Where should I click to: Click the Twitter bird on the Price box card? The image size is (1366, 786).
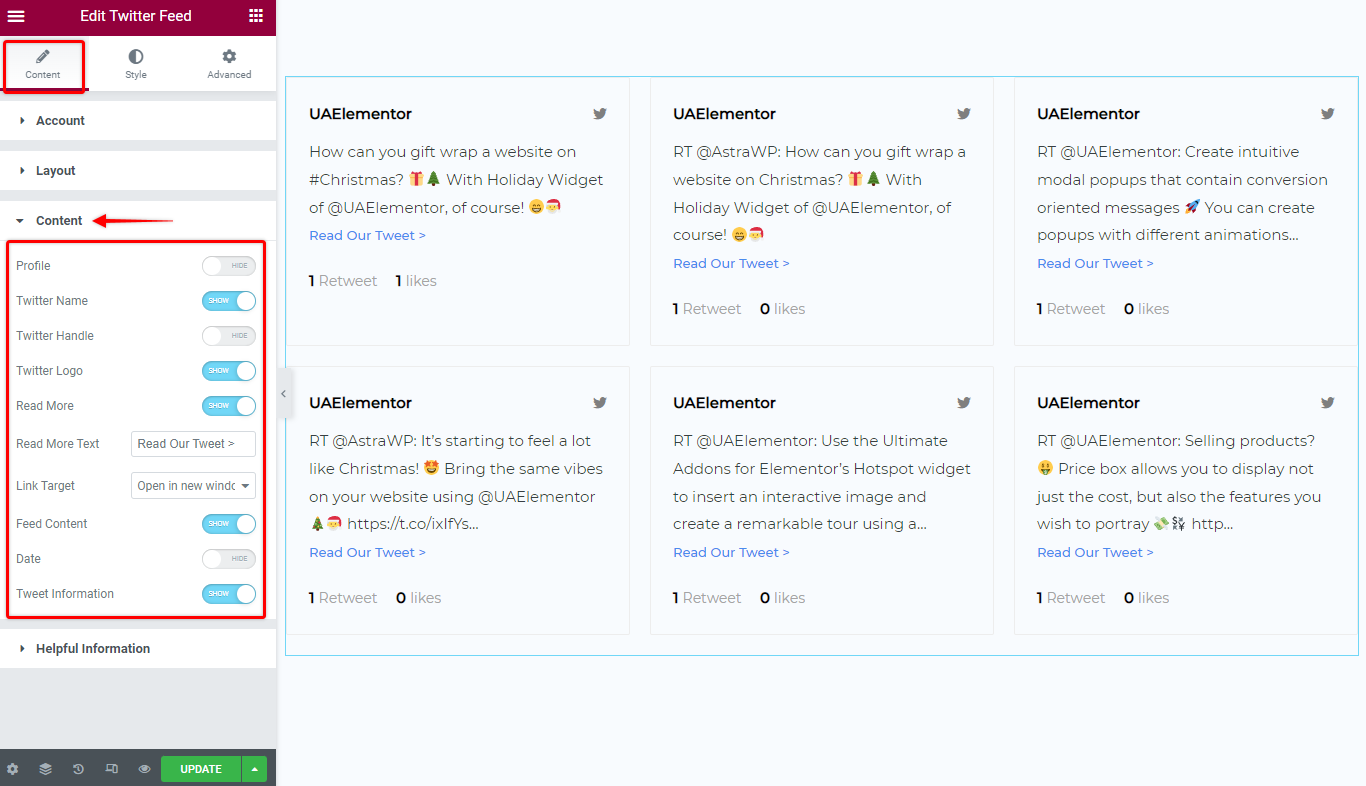(1328, 403)
